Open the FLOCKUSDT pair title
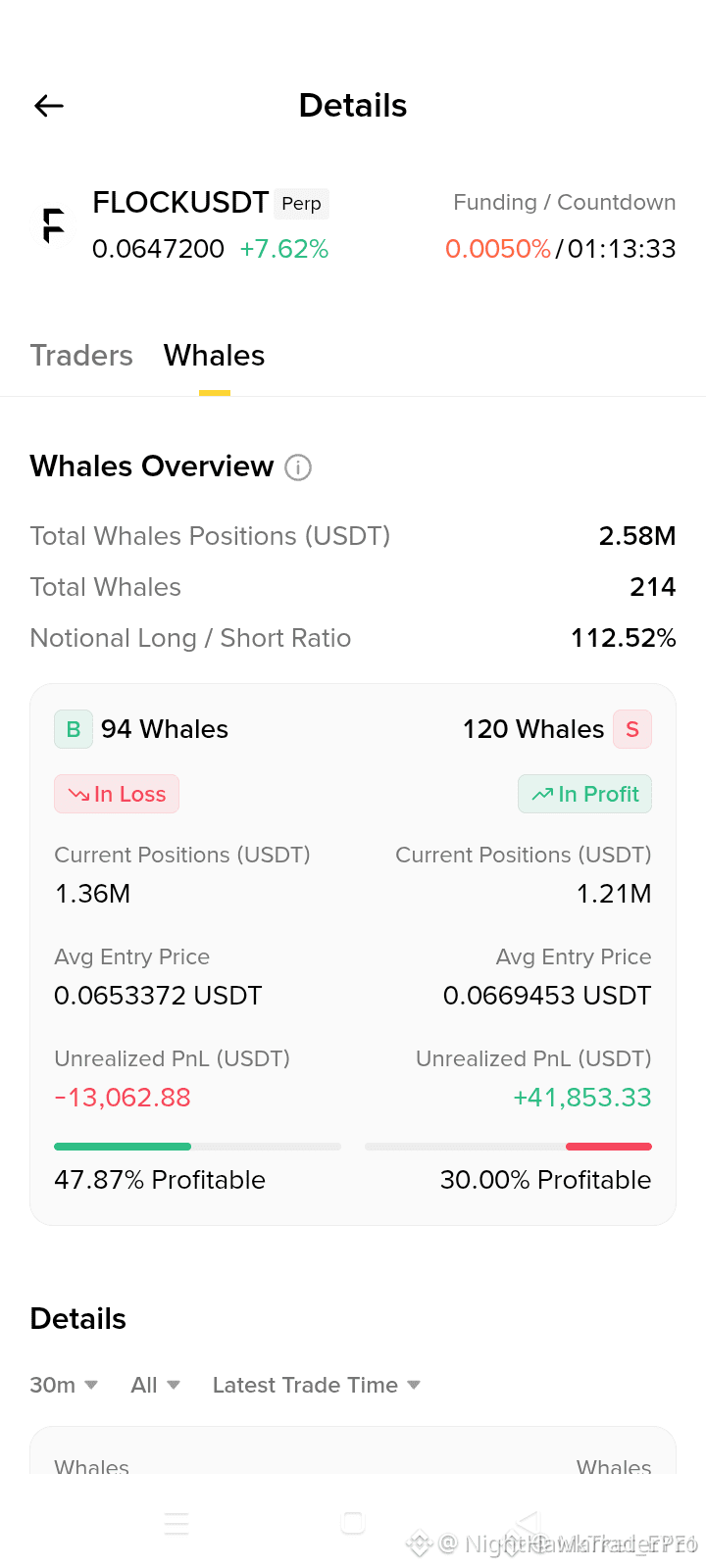The width and height of the screenshot is (706, 1568). [180, 203]
